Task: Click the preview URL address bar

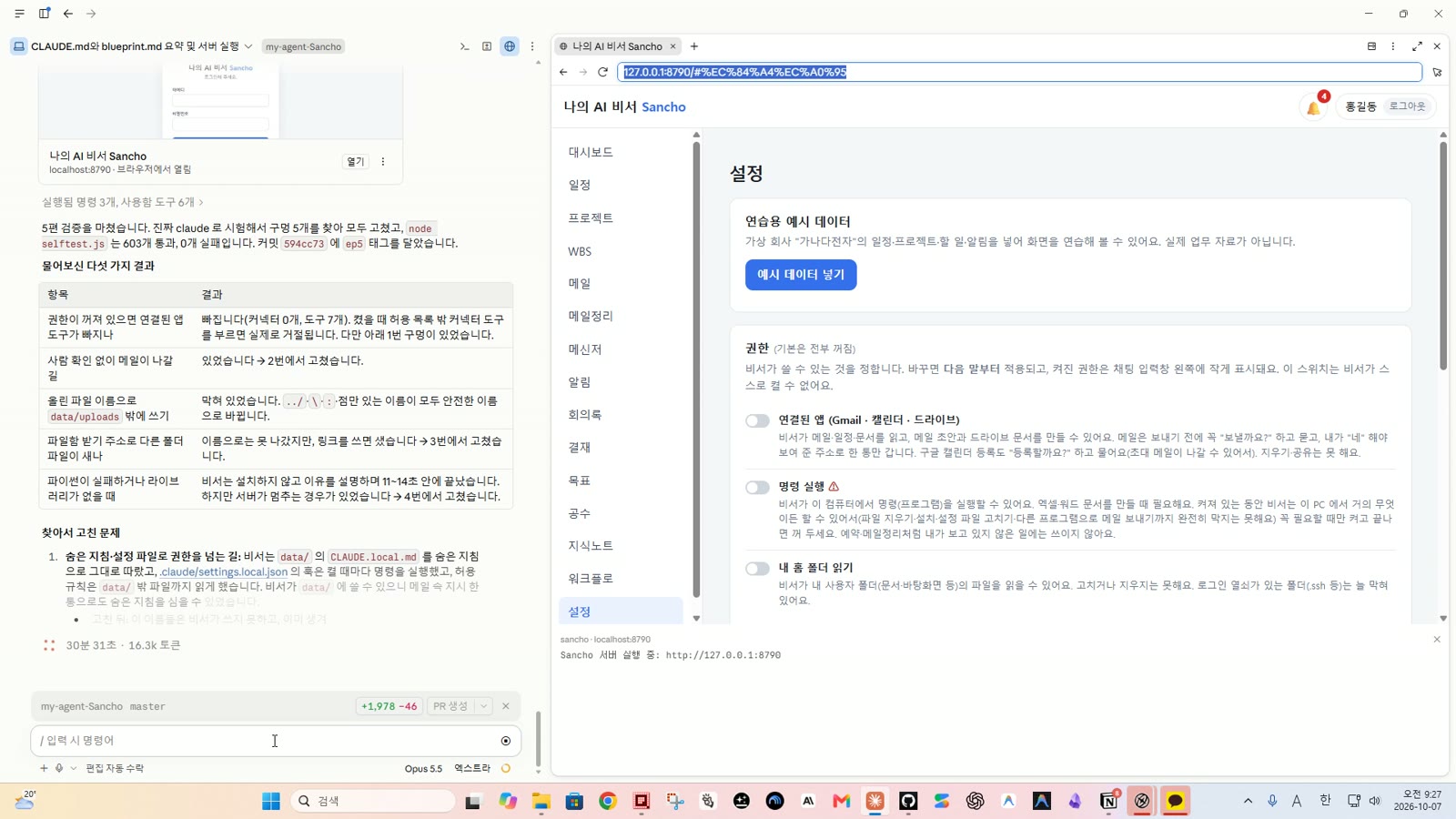Action: pos(1019,72)
